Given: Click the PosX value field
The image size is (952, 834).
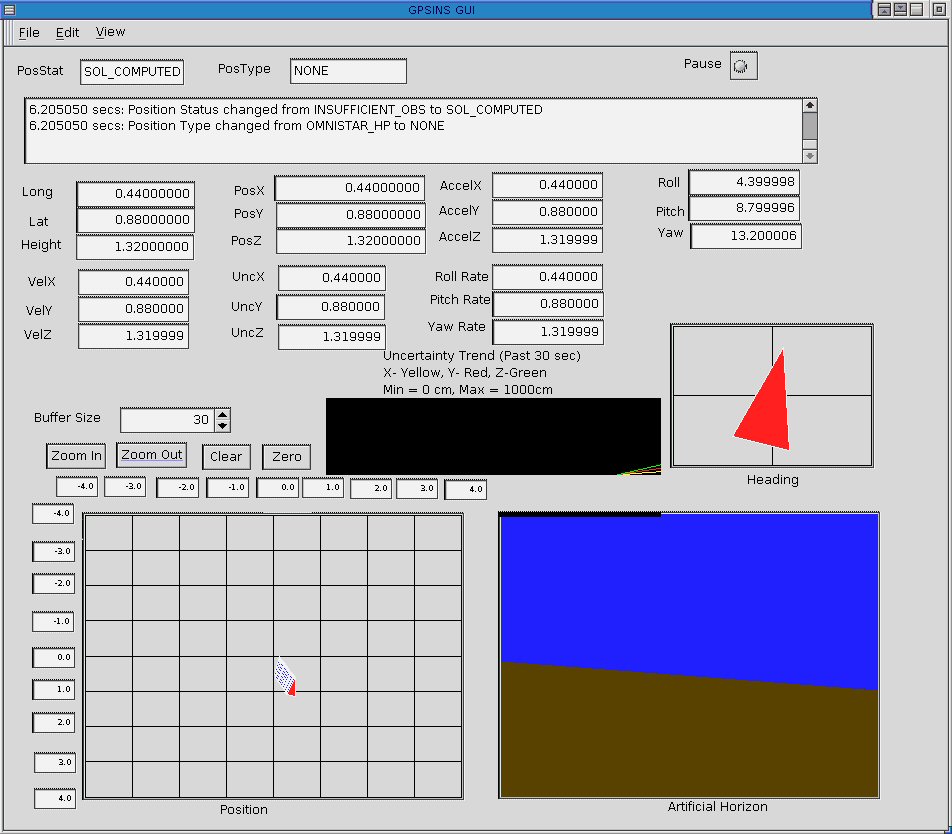Looking at the screenshot, I should (350, 188).
